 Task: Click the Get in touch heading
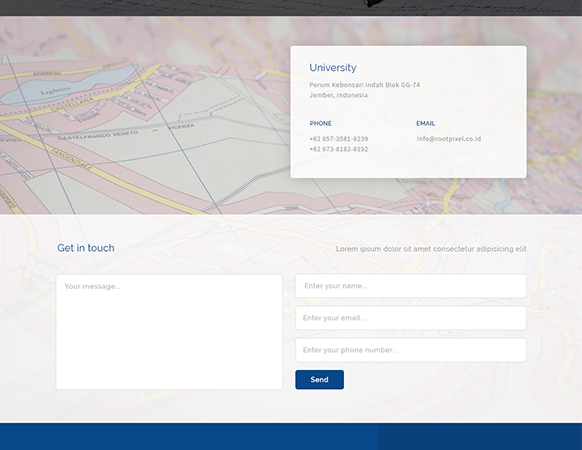click(x=86, y=248)
